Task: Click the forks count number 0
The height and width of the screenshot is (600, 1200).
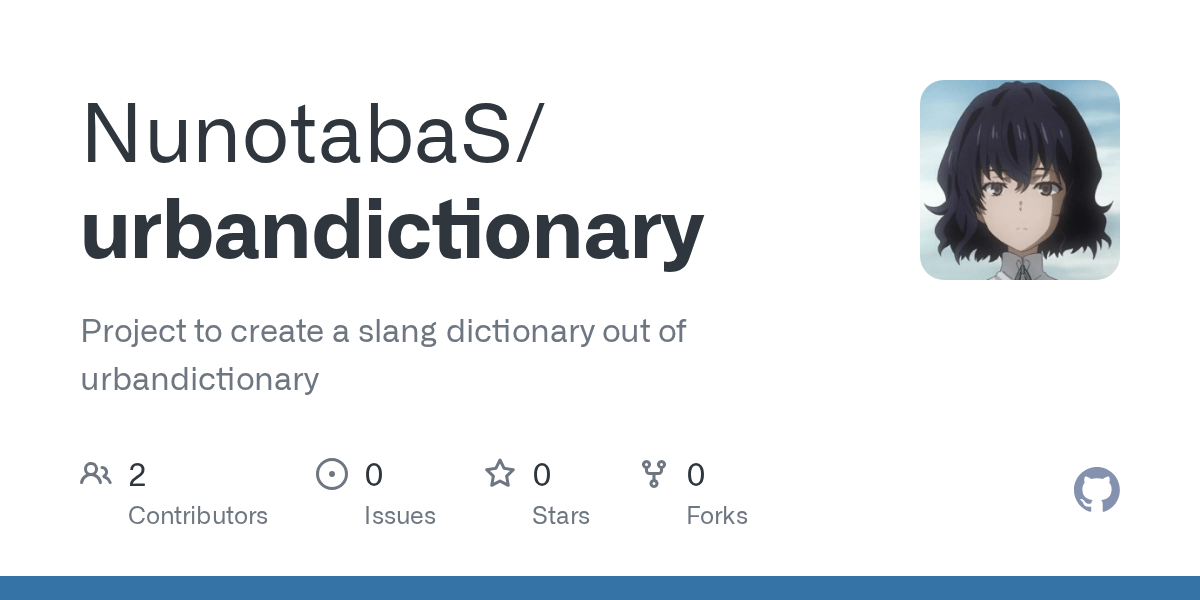Action: [696, 475]
